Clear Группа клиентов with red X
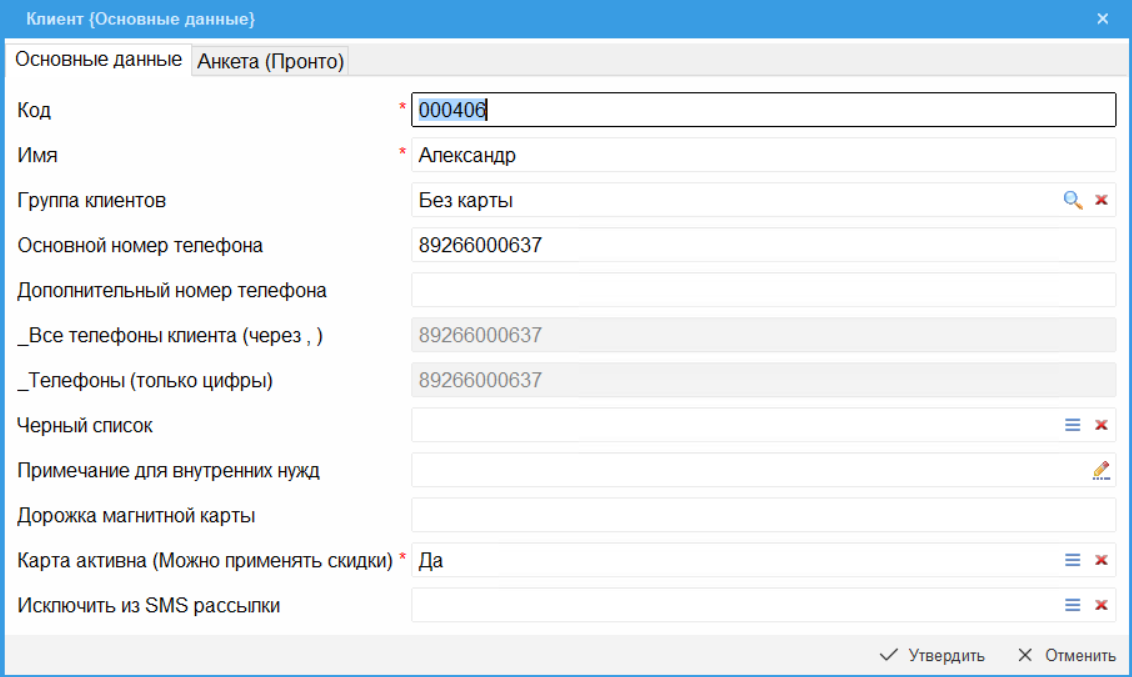Screen dimensions: 1132x677 (x=1101, y=200)
